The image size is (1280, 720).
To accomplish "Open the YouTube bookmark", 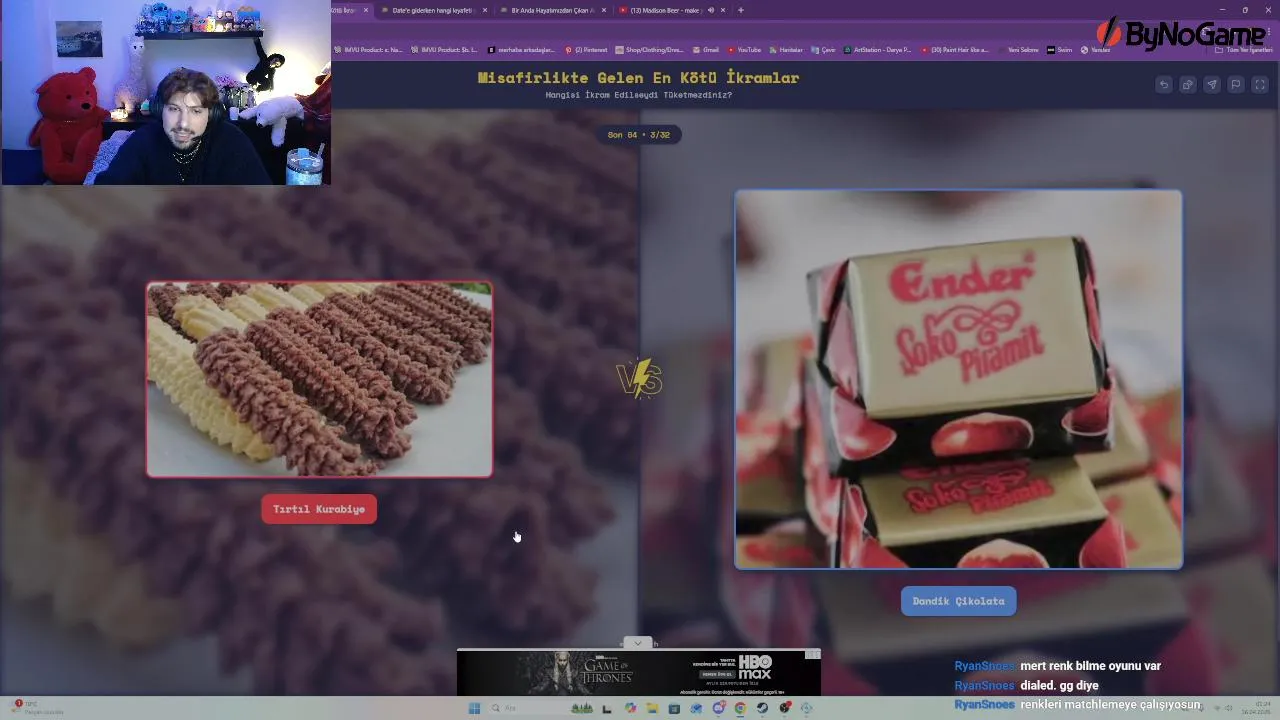I will click(x=745, y=50).
